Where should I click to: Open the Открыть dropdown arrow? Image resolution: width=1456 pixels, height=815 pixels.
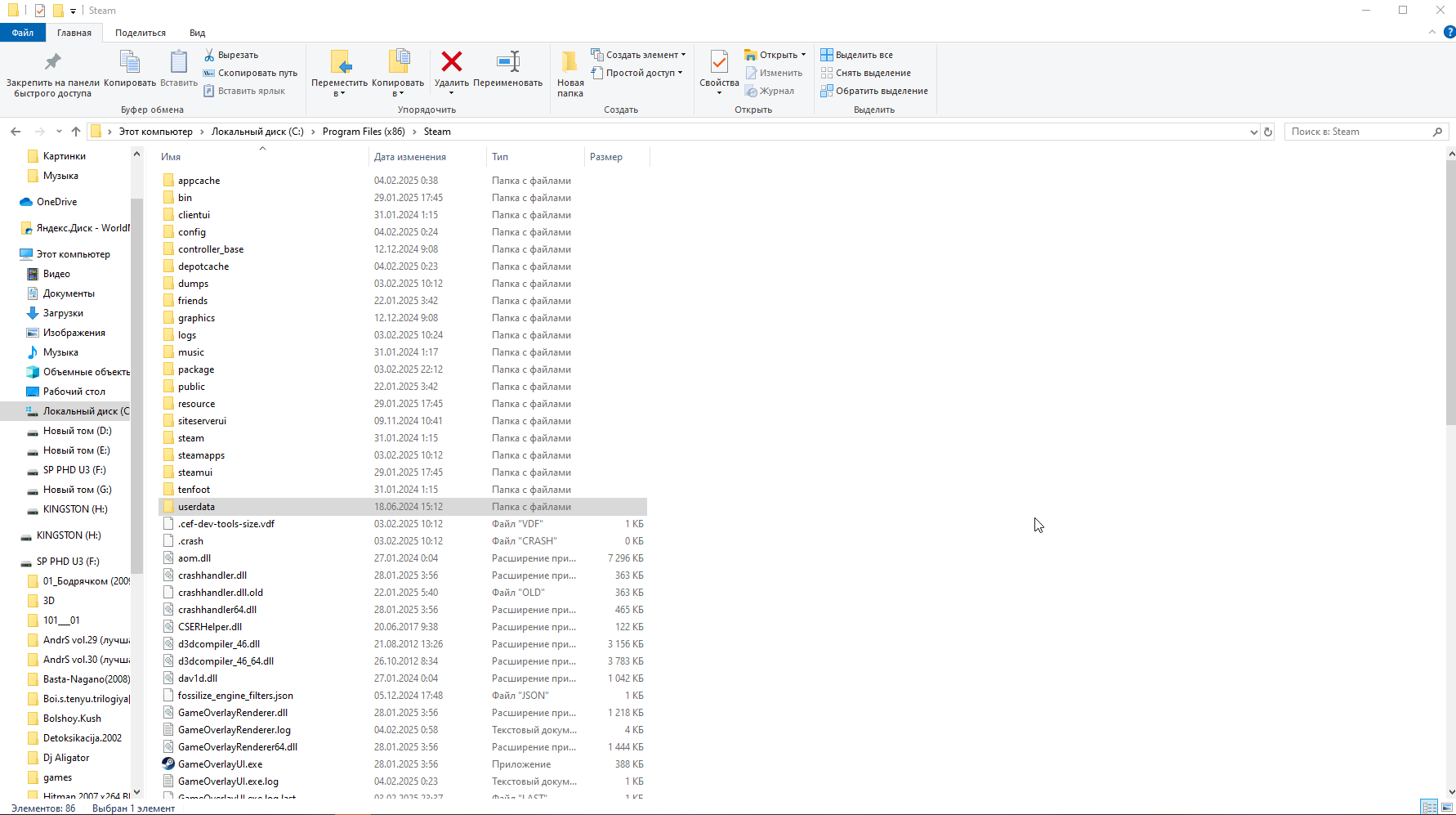[x=804, y=55]
